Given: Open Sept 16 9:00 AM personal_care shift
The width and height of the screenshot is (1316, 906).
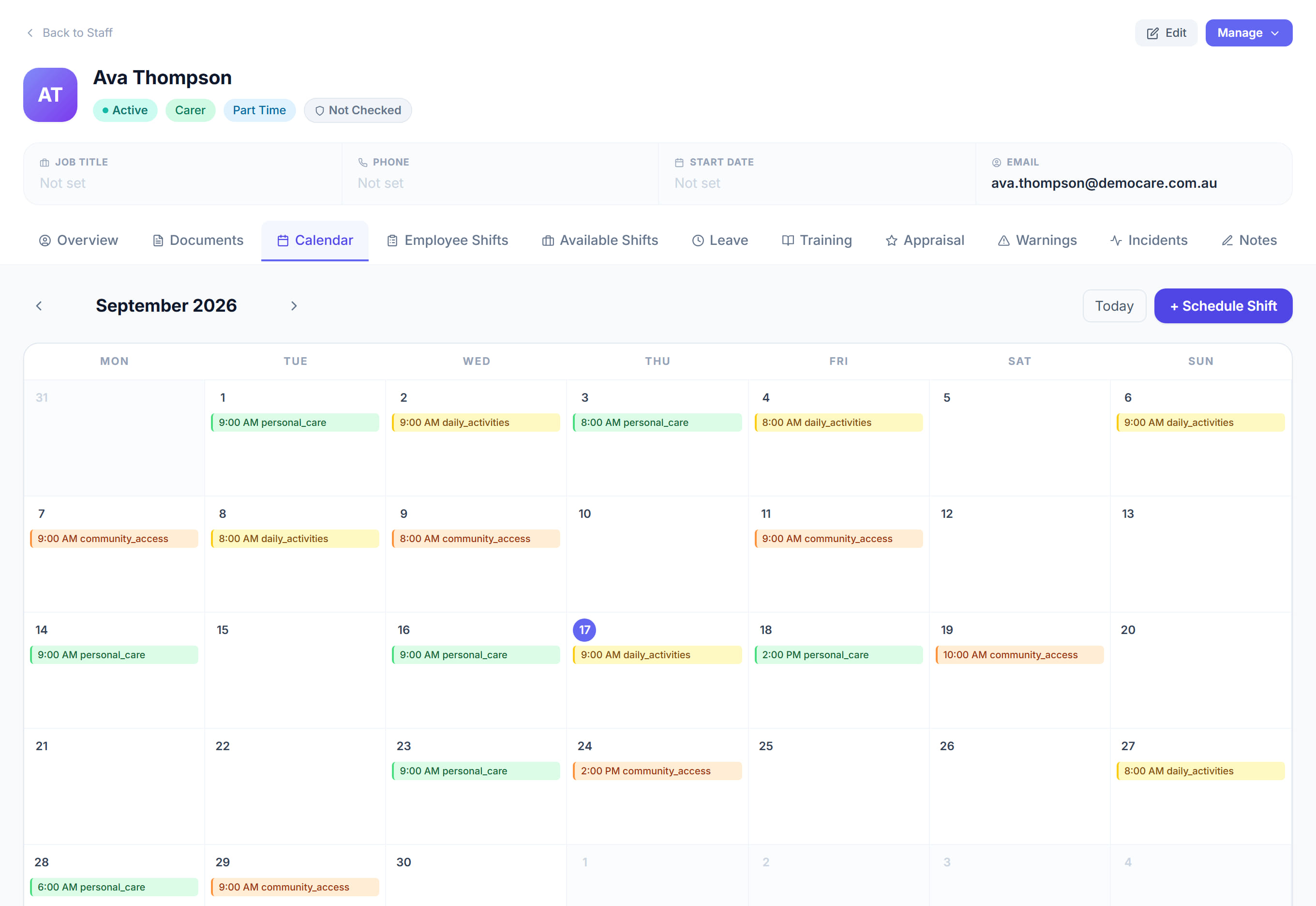Looking at the screenshot, I should (x=476, y=654).
